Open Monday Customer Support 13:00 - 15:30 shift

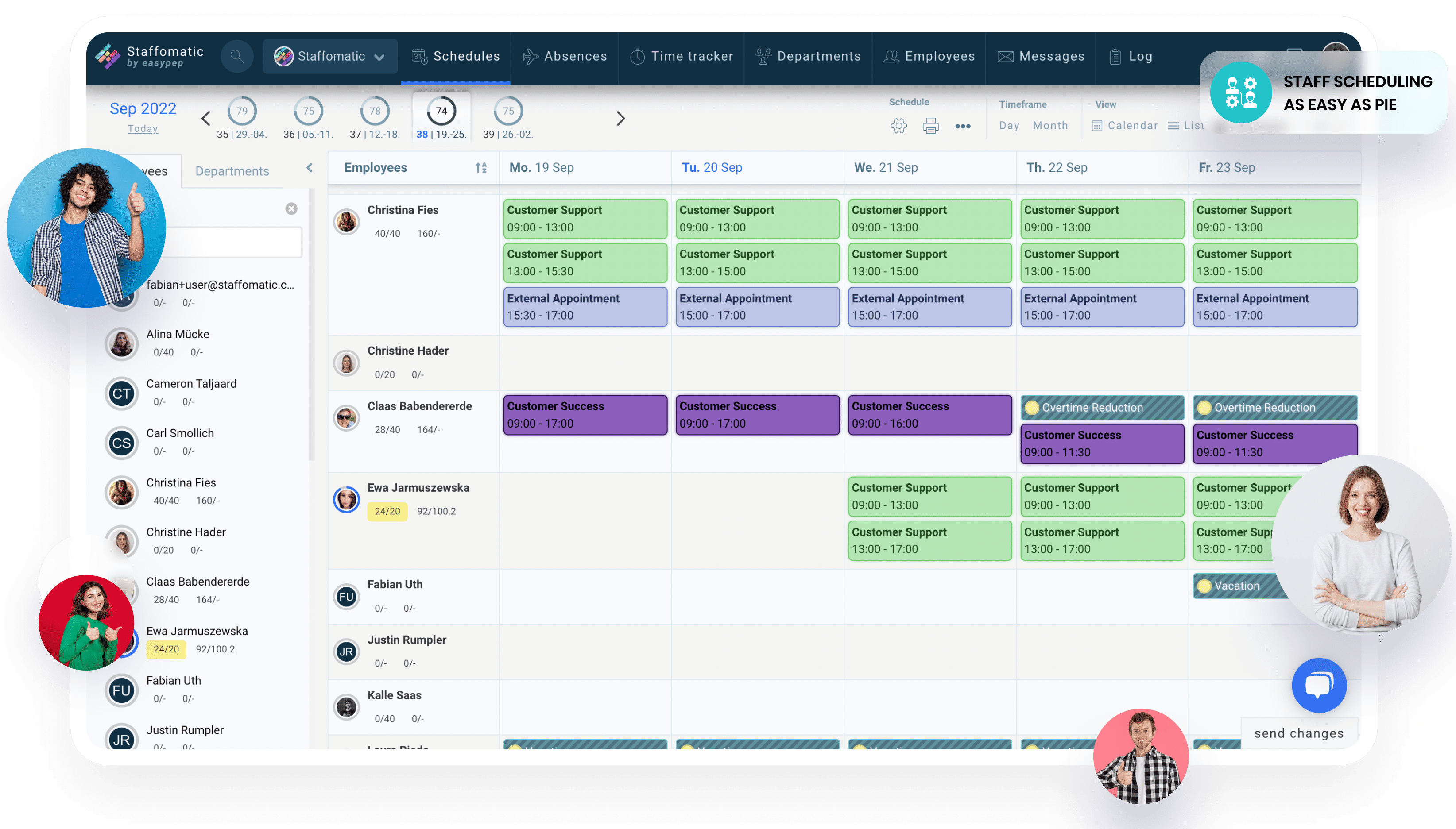[585, 262]
